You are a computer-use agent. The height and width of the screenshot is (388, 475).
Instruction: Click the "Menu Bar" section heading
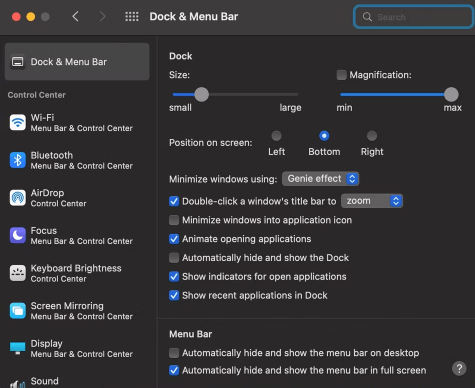pyautogui.click(x=190, y=334)
